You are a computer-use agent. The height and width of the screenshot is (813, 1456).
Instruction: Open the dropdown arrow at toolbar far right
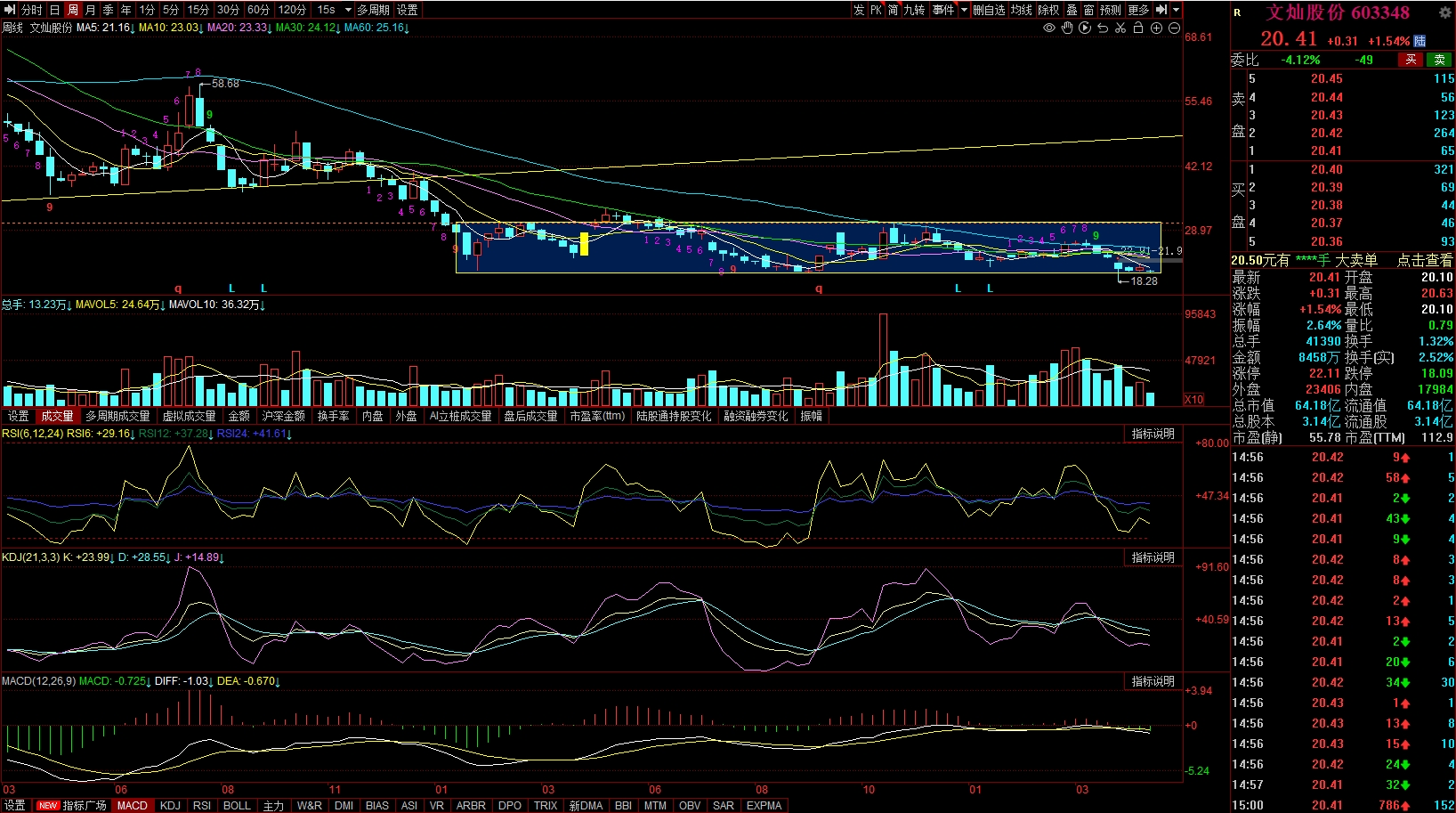(x=1177, y=10)
